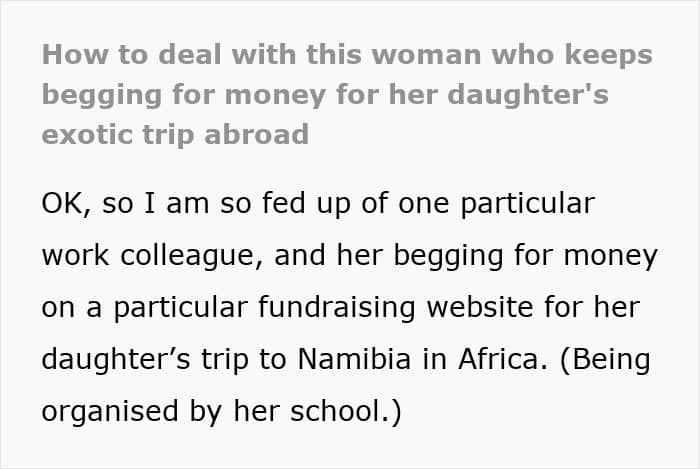The height and width of the screenshot is (469, 700).
Task: Click the word "colleague" in the paragraph
Action: (x=188, y=256)
